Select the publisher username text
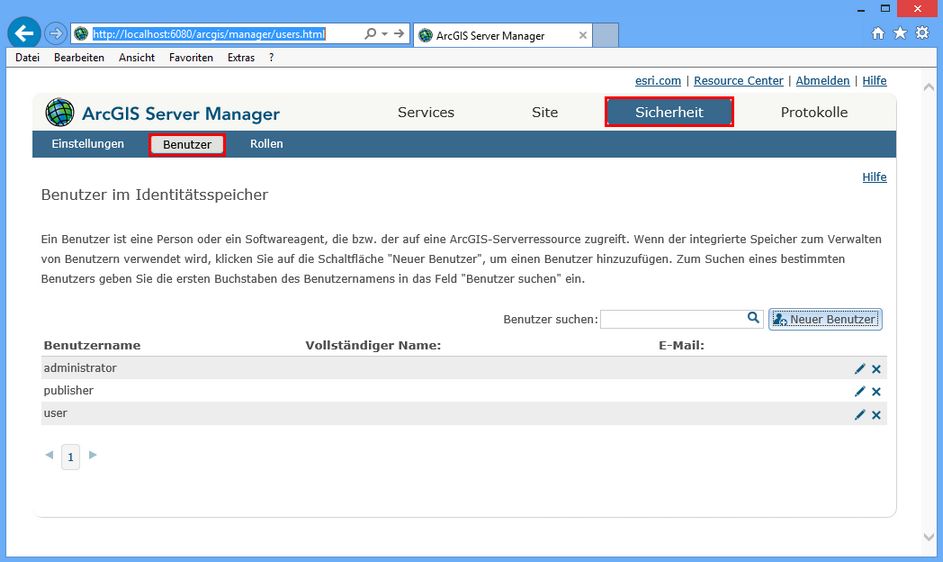The width and height of the screenshot is (943, 562). [x=69, y=391]
